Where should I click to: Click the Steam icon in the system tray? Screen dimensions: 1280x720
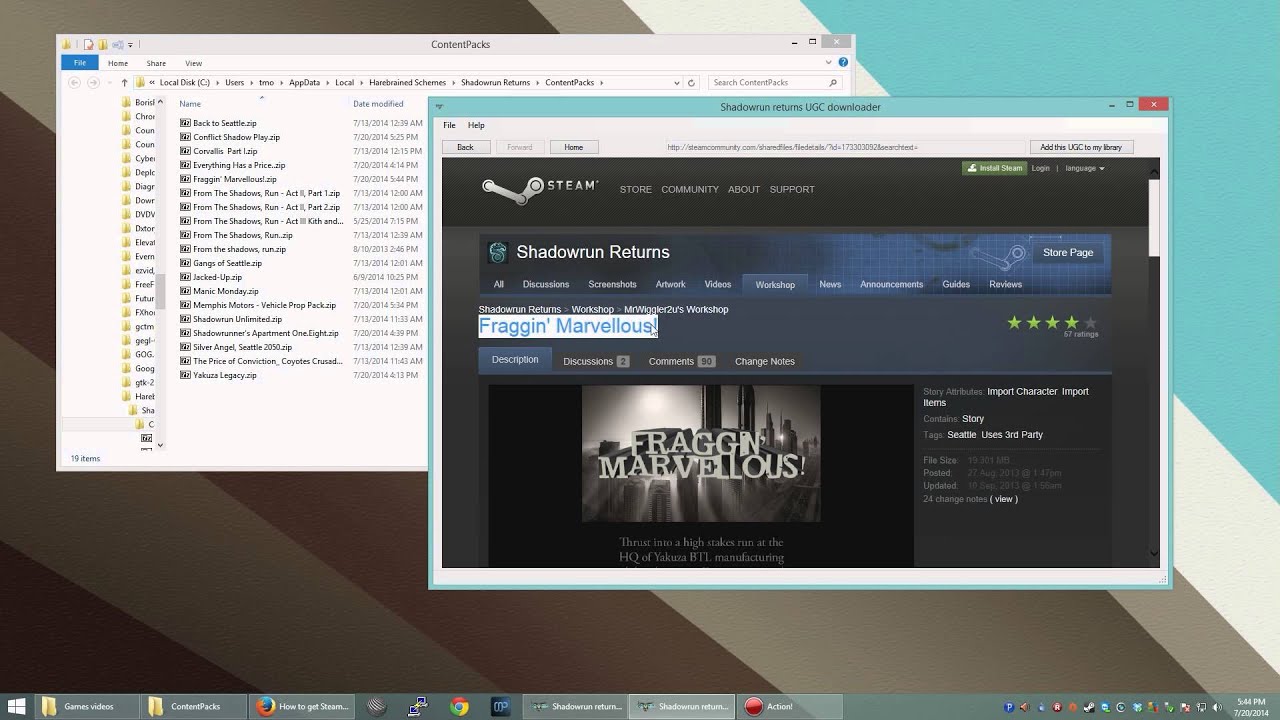tap(1089, 707)
